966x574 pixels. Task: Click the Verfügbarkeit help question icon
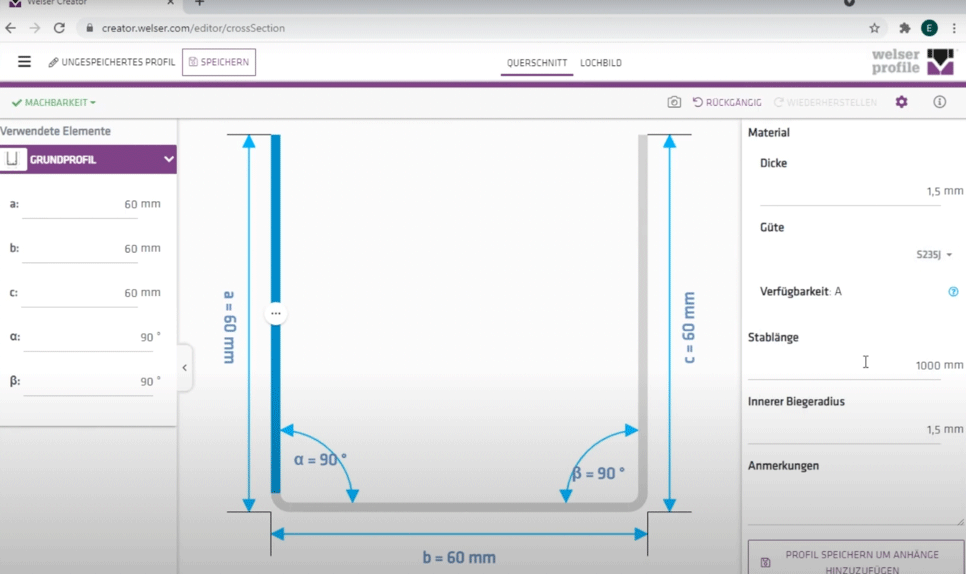tap(953, 292)
